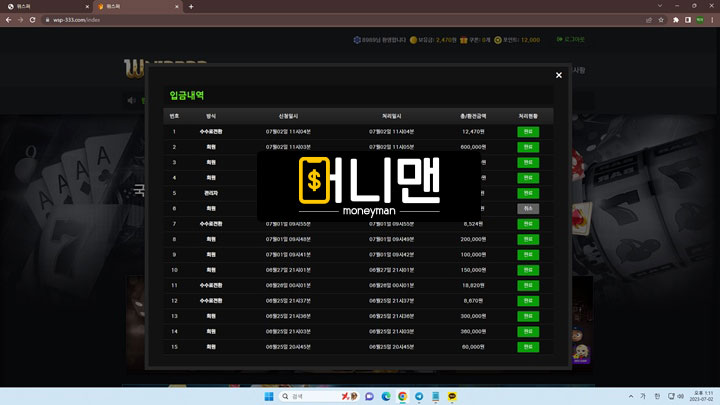Open Microsoft Edge from taskbar

pyautogui.click(x=386, y=396)
